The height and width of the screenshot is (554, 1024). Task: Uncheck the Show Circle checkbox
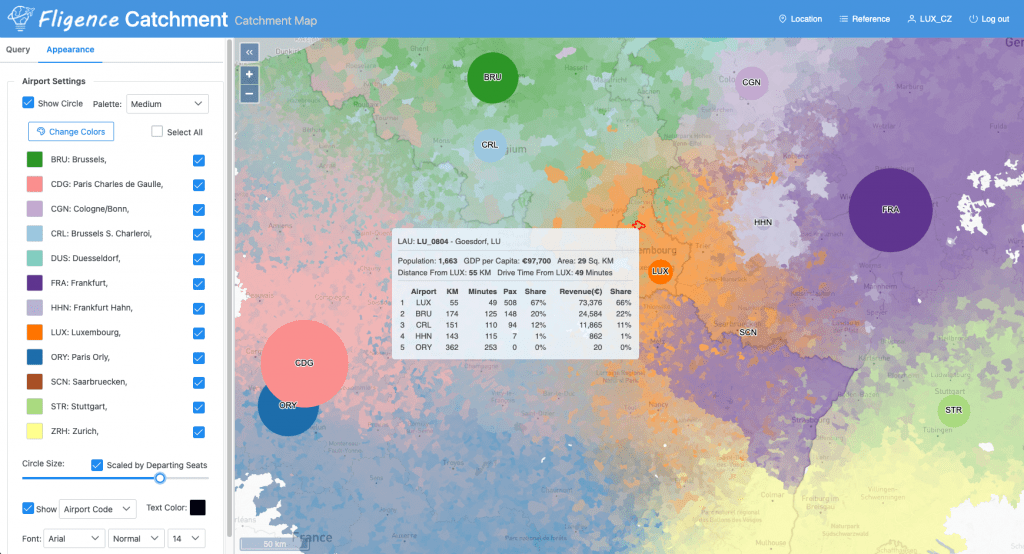tap(28, 103)
